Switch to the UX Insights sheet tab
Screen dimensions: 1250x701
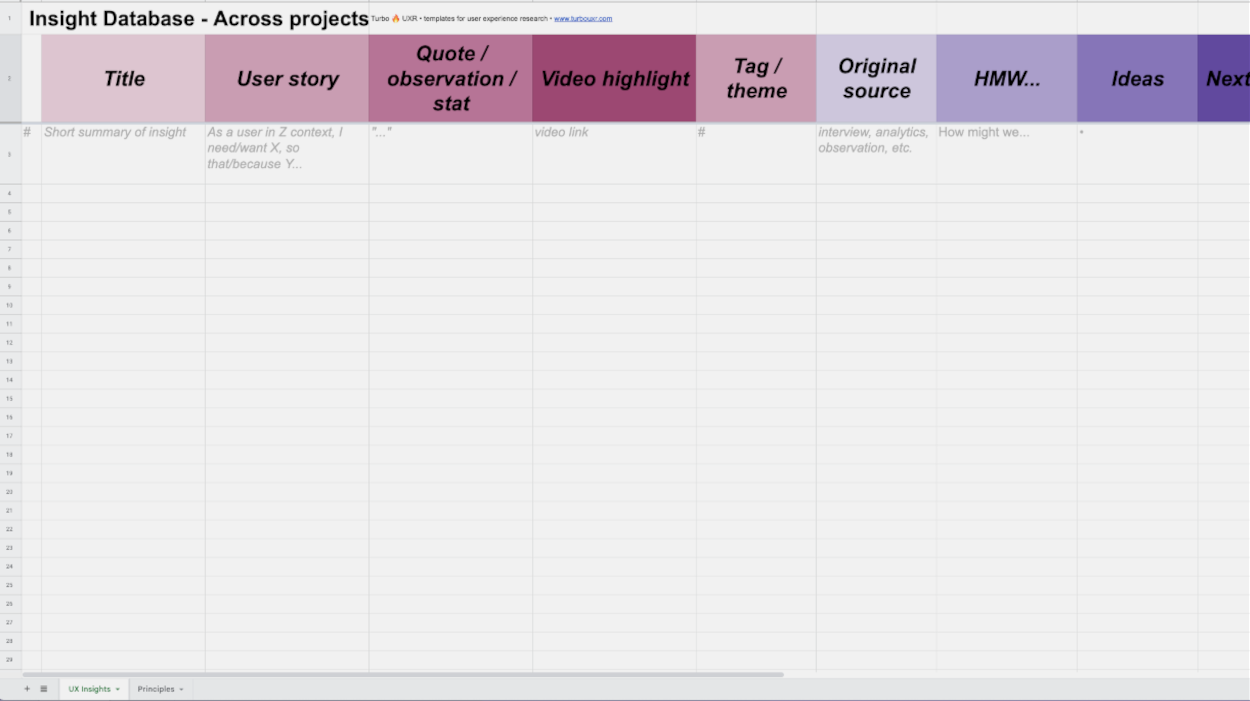(x=92, y=689)
